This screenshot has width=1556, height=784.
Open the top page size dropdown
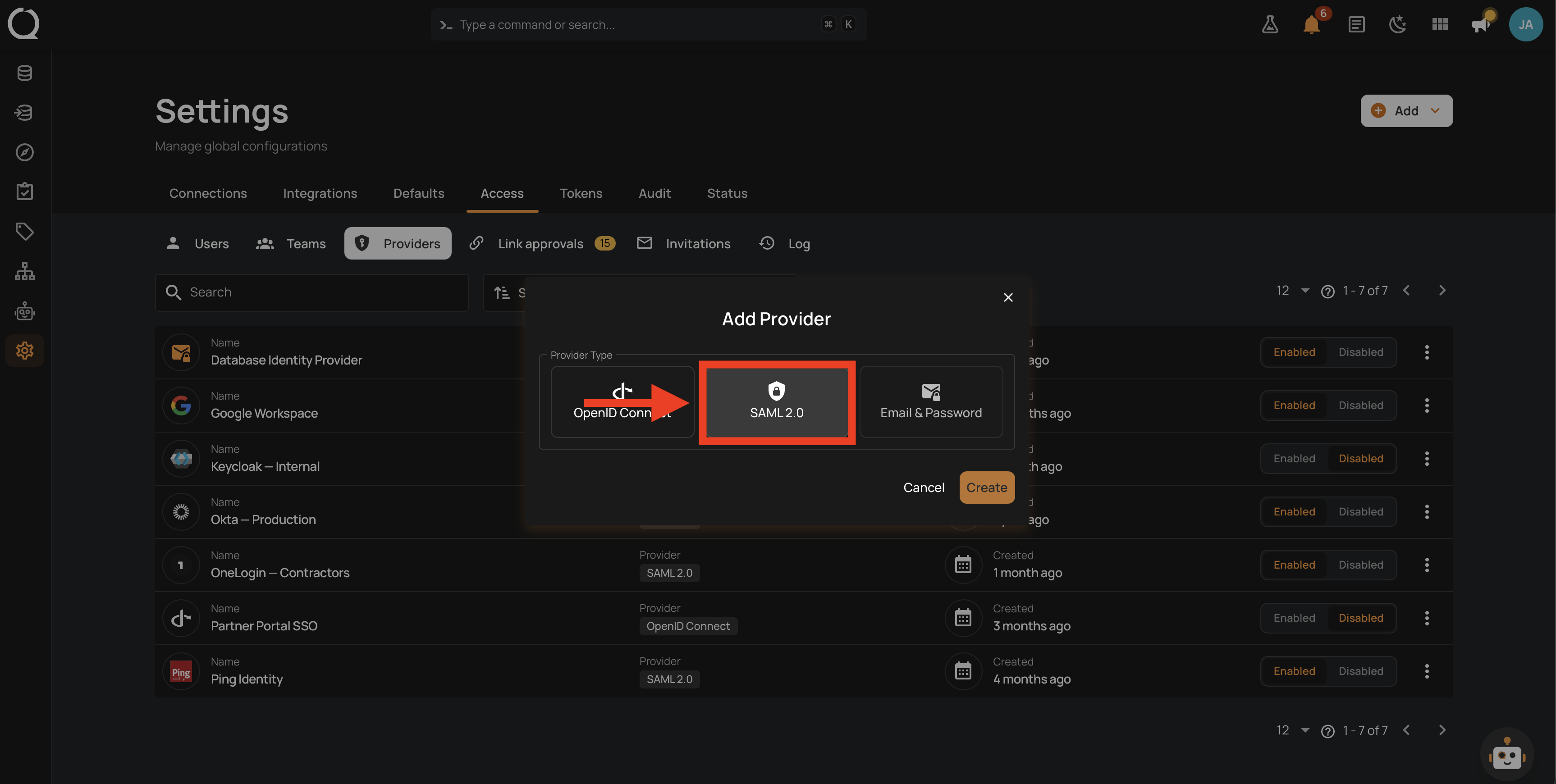tap(1293, 291)
